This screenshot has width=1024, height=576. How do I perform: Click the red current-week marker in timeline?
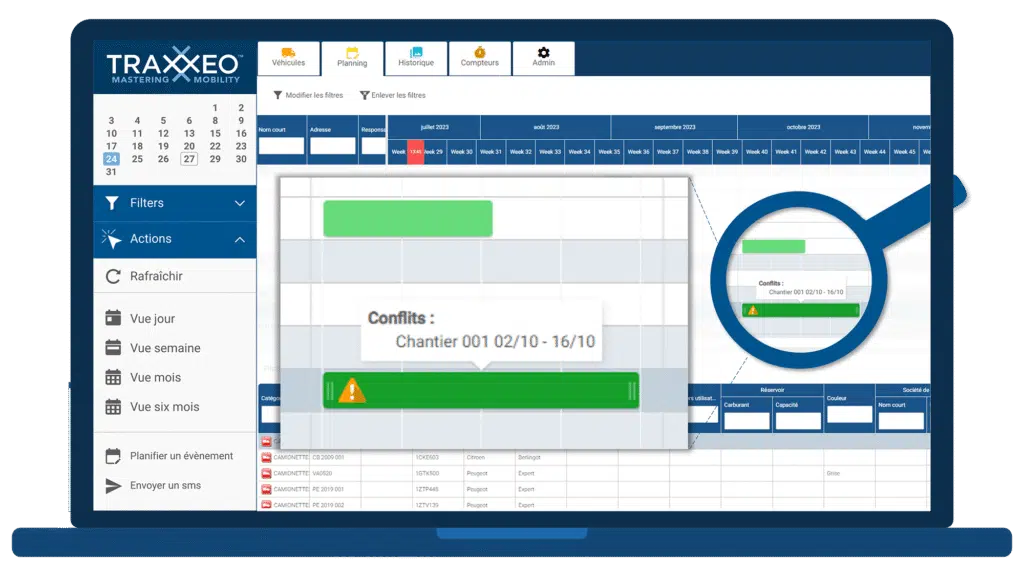coord(415,152)
